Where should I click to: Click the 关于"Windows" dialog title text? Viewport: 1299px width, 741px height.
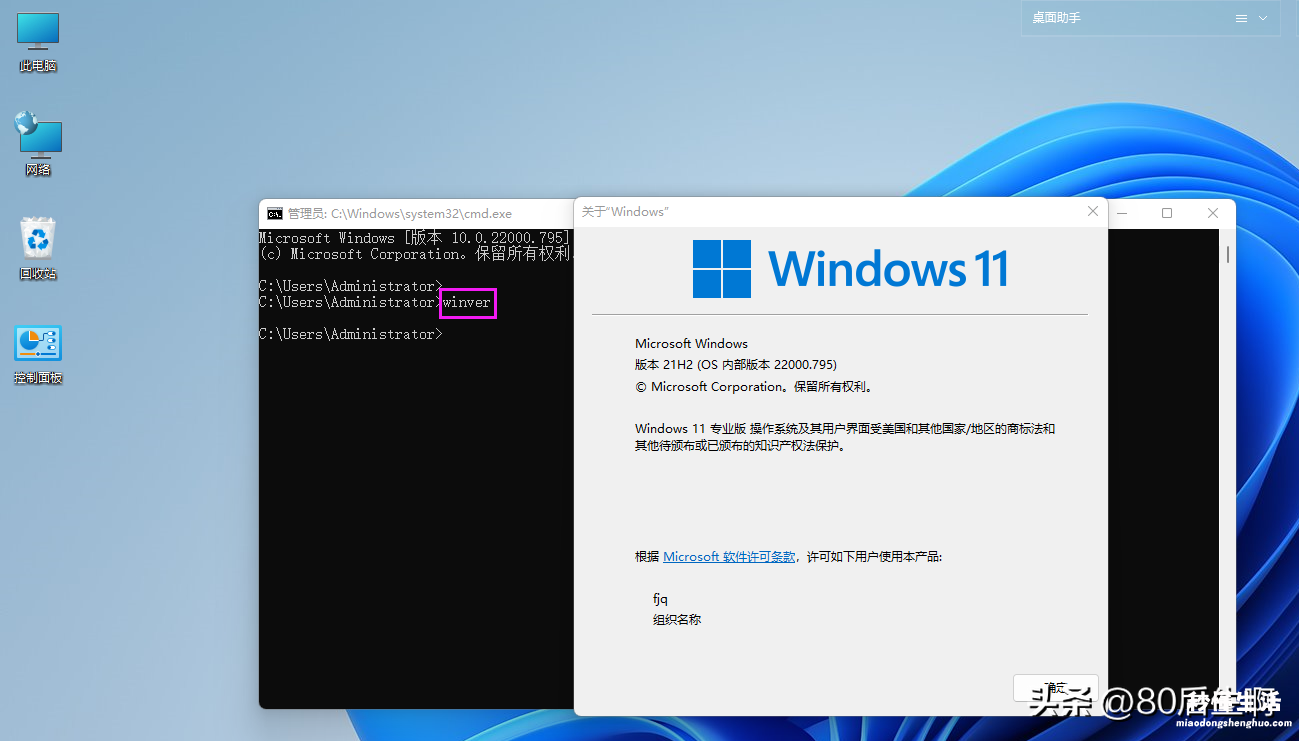[625, 211]
